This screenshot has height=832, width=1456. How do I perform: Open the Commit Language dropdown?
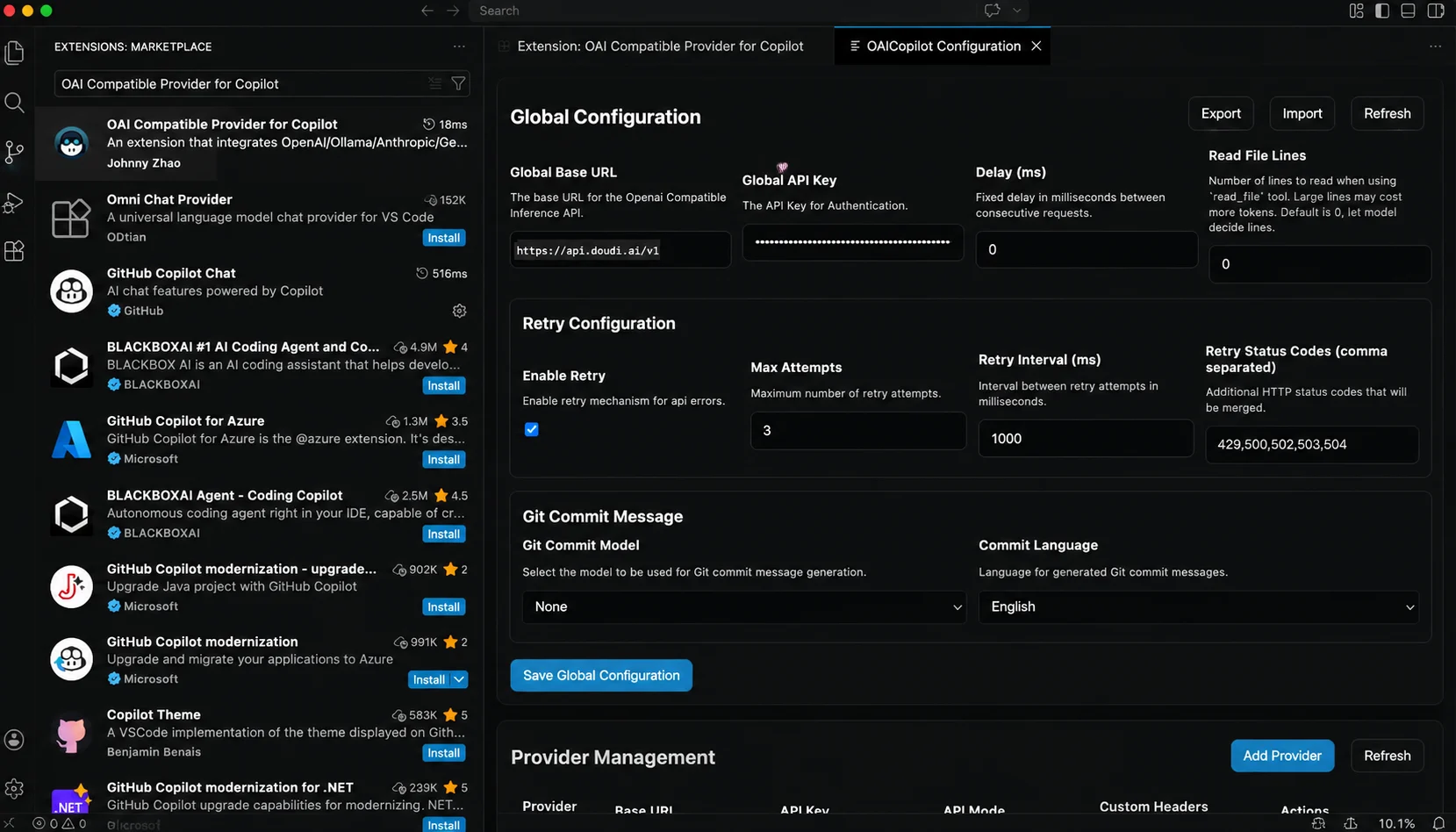(x=1199, y=607)
